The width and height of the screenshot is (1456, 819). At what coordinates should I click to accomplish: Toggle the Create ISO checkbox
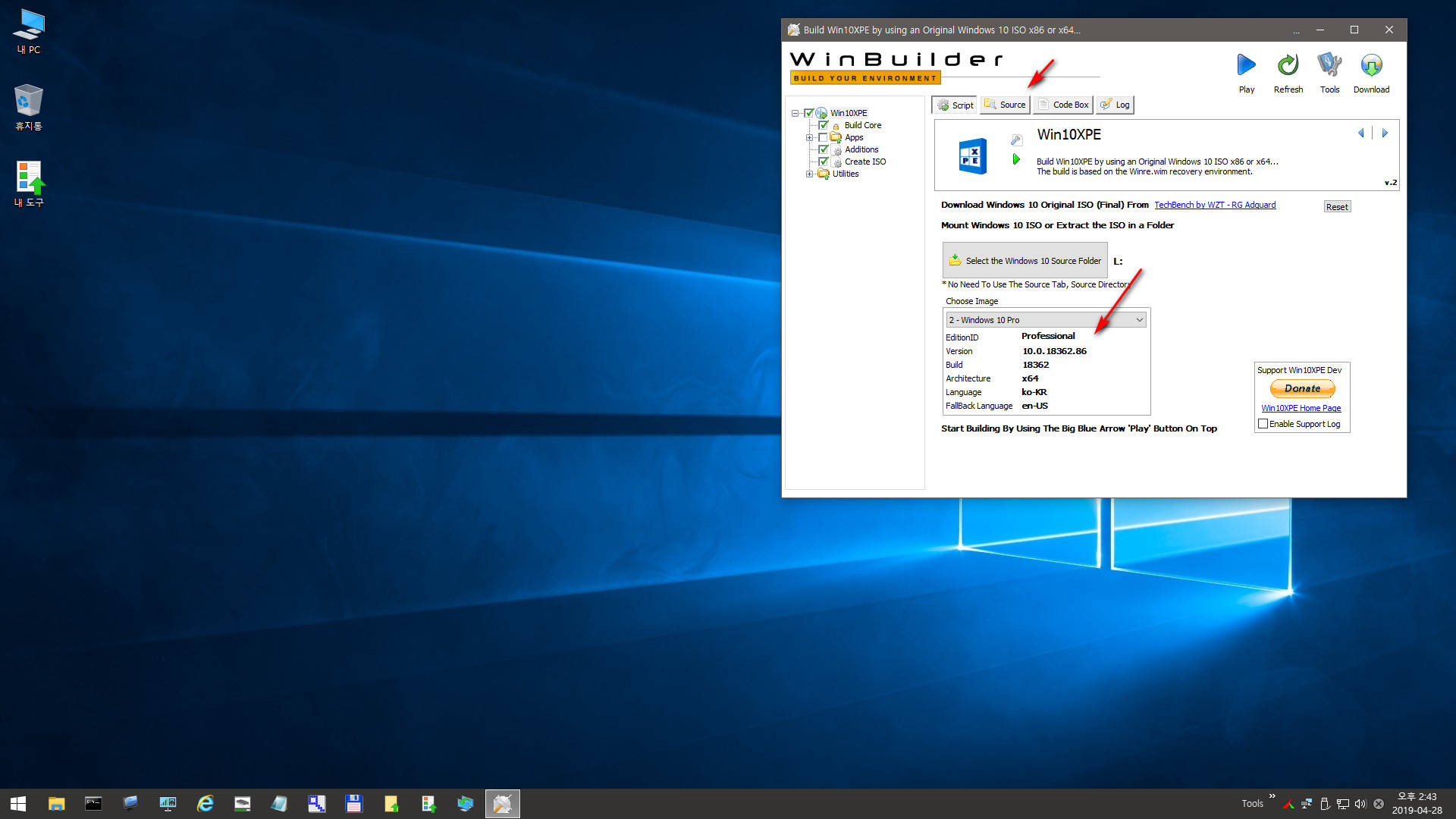click(823, 162)
